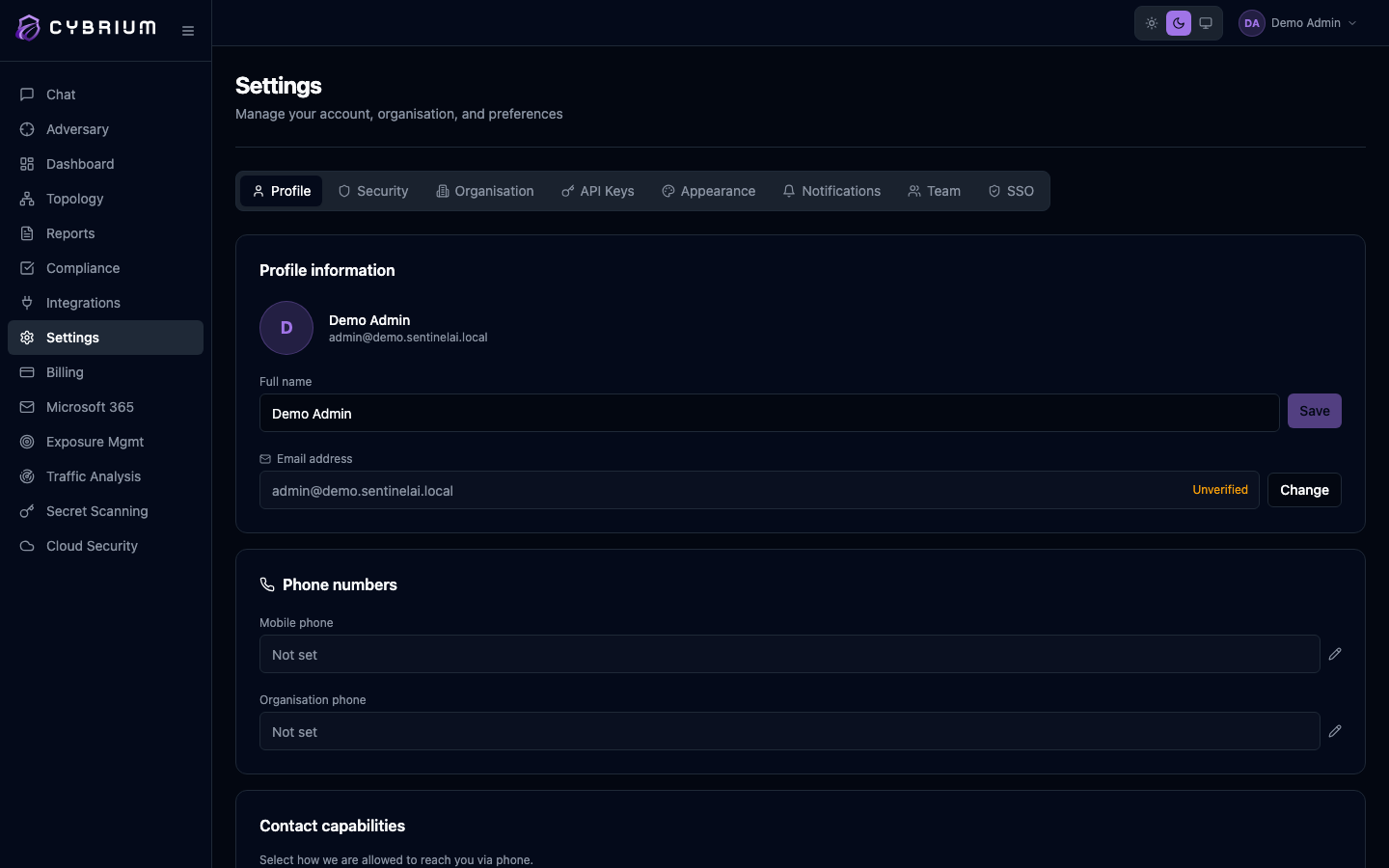The width and height of the screenshot is (1389, 868).
Task: Click the Full name input field
Action: [770, 413]
